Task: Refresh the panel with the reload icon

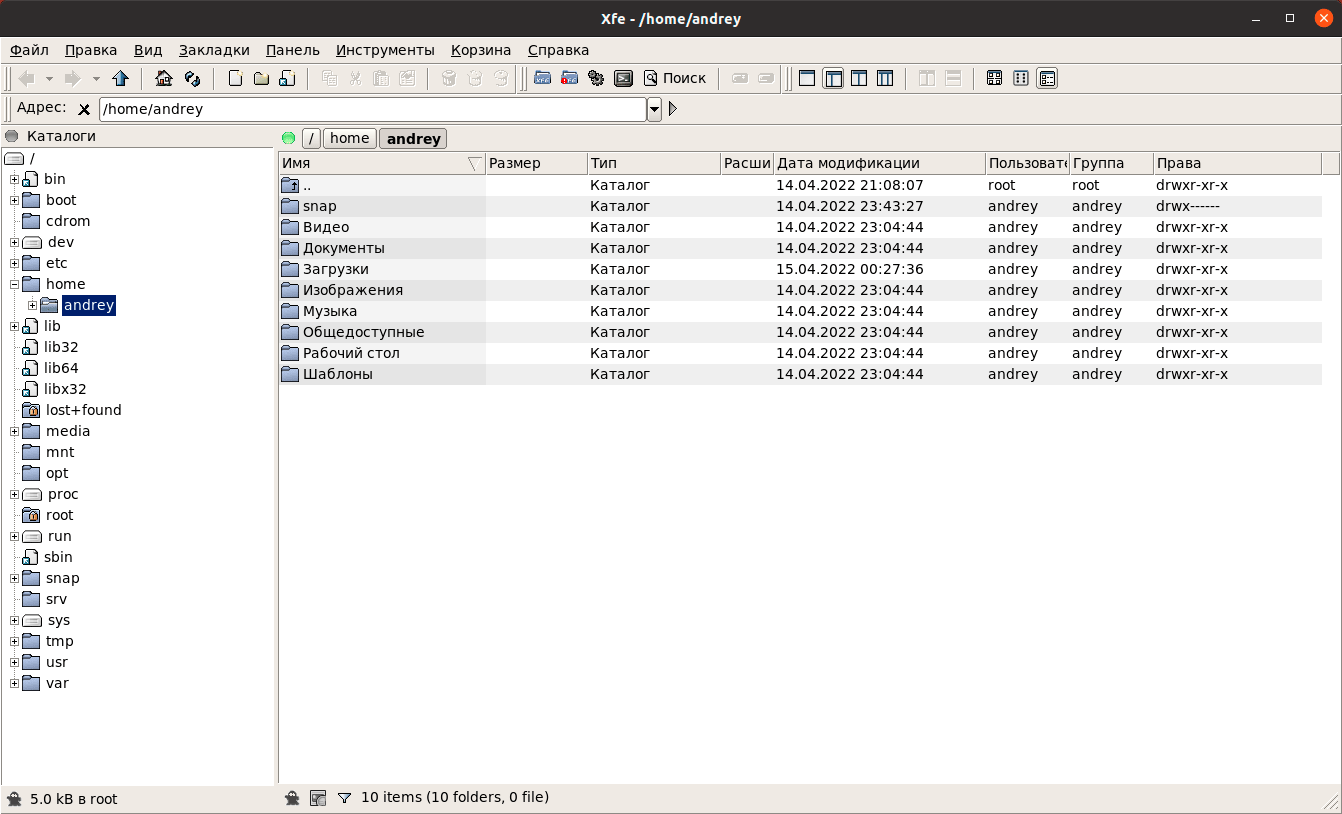Action: pyautogui.click(x=193, y=78)
